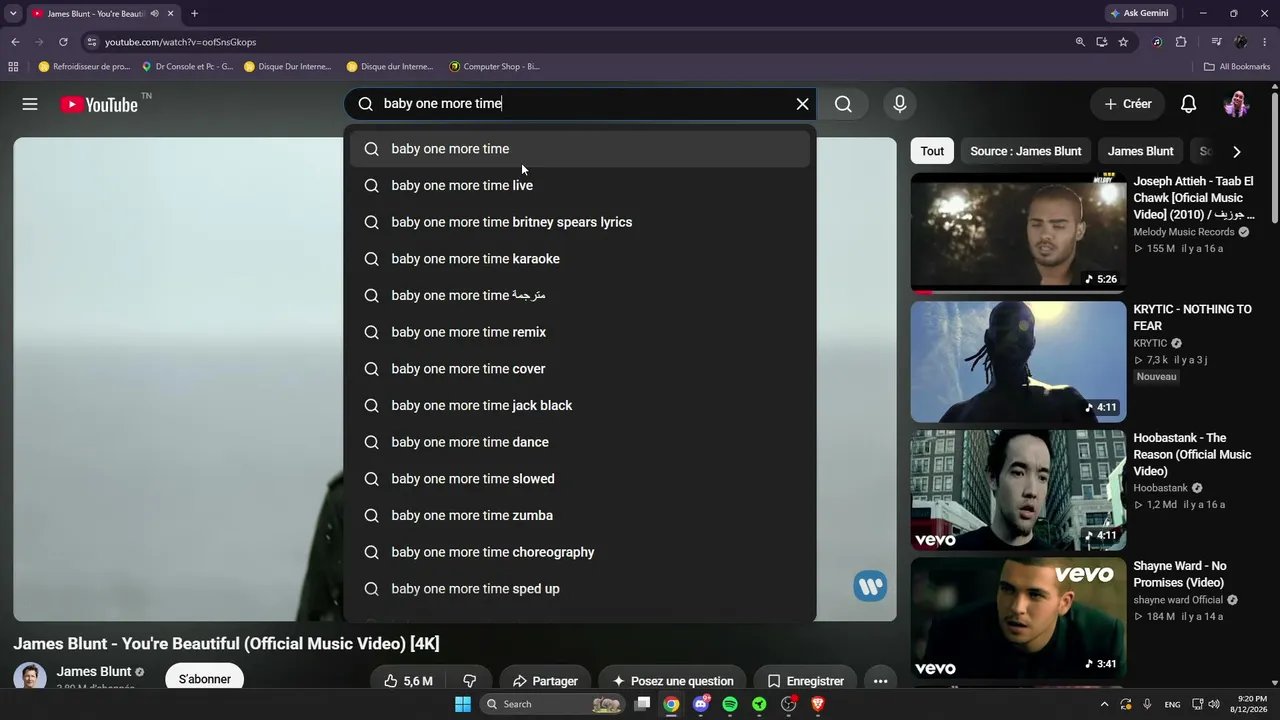This screenshot has width=1280, height=720.
Task: Open Windows Start menu
Action: (x=463, y=704)
